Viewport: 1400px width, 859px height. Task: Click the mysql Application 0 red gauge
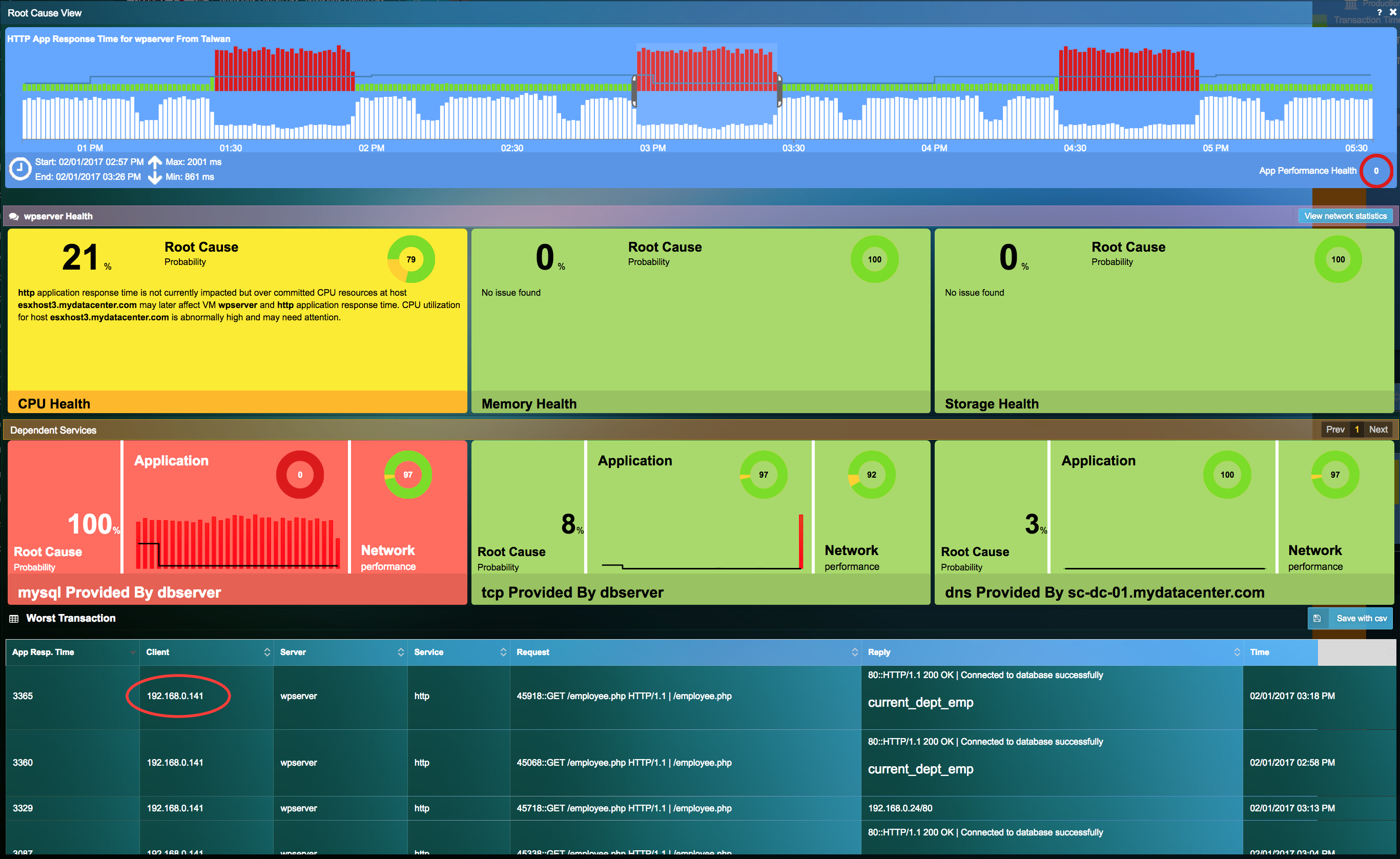coord(300,475)
